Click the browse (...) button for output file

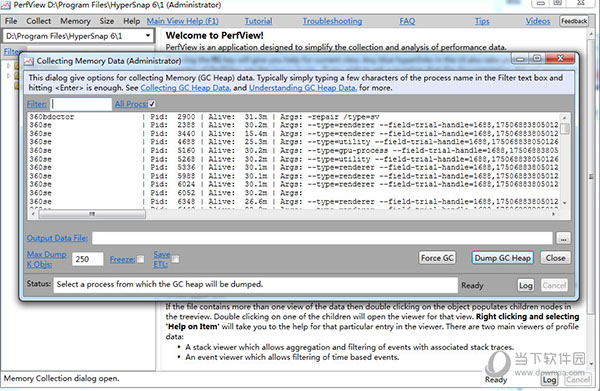(x=563, y=238)
